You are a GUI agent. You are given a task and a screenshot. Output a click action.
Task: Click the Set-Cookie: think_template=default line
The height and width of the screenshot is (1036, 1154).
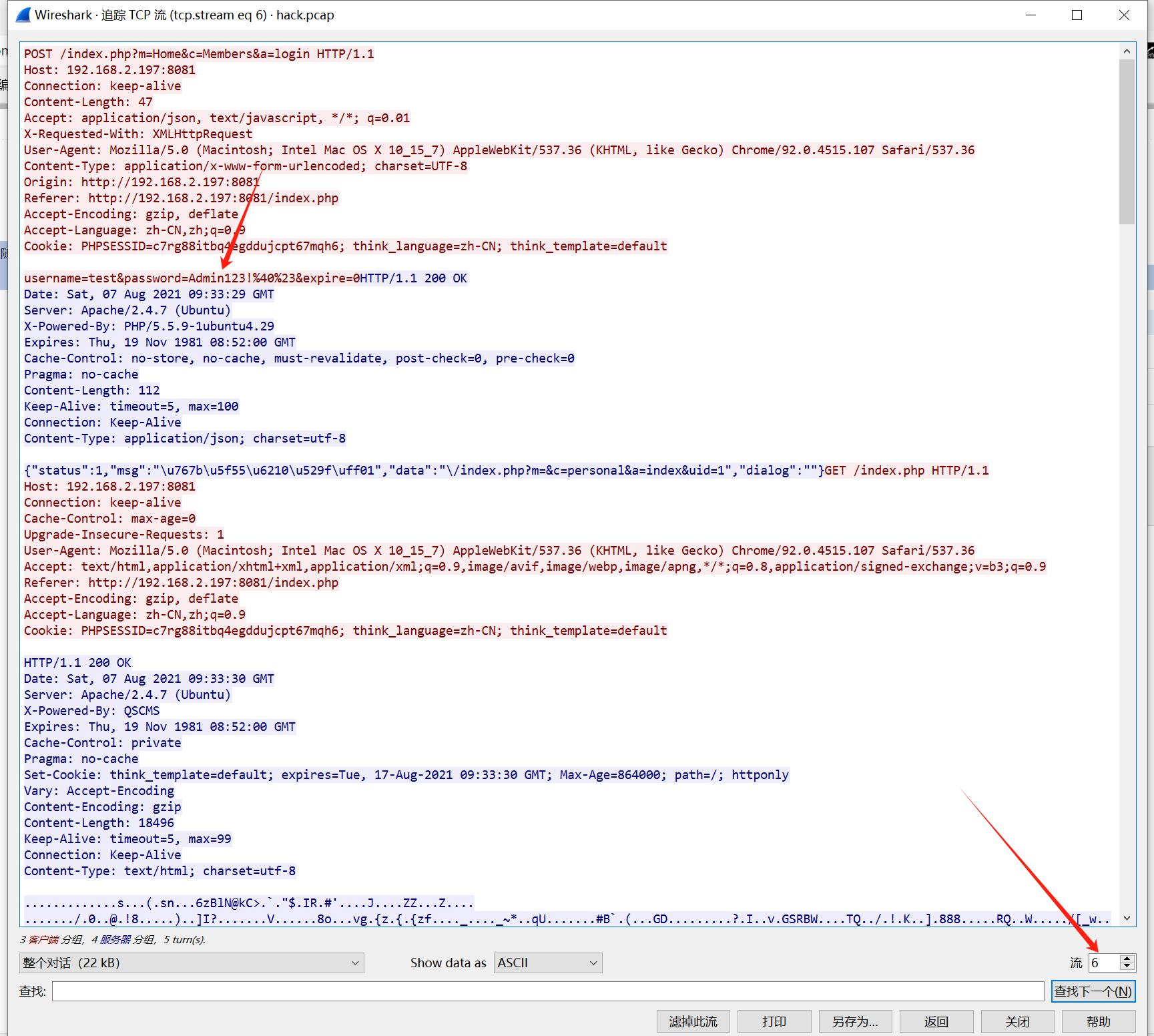pyautogui.click(x=406, y=775)
